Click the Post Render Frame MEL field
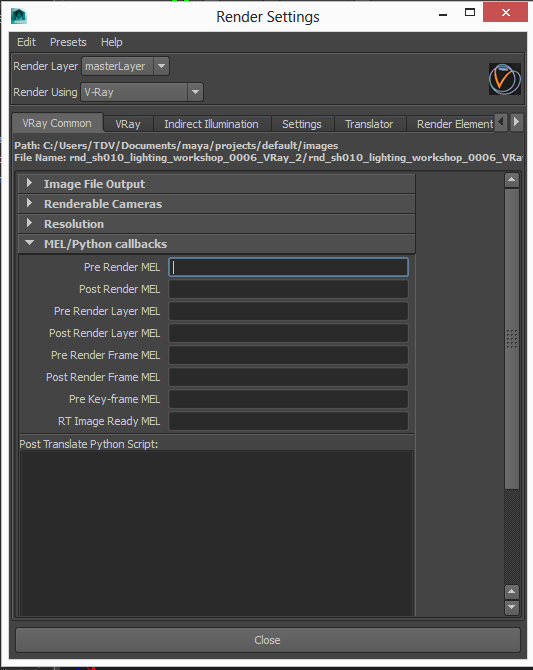 pyautogui.click(x=289, y=377)
